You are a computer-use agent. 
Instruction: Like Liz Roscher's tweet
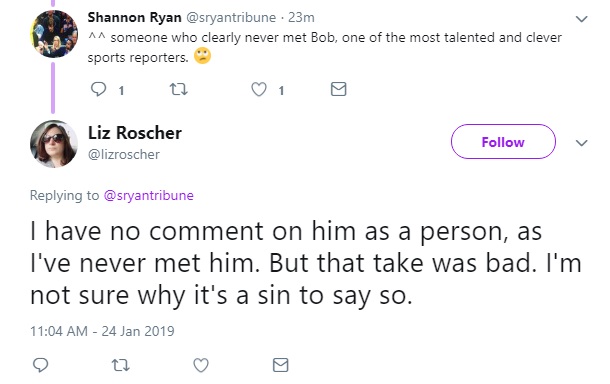(x=201, y=365)
